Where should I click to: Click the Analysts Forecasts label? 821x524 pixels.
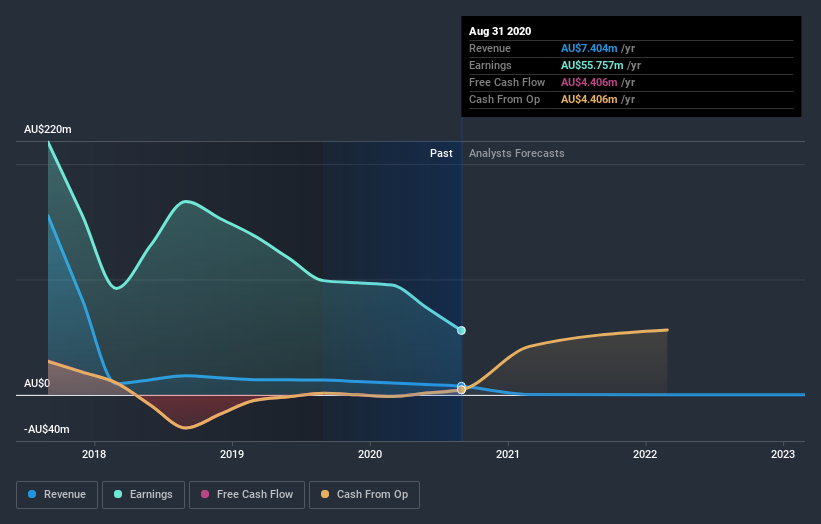pyautogui.click(x=517, y=153)
